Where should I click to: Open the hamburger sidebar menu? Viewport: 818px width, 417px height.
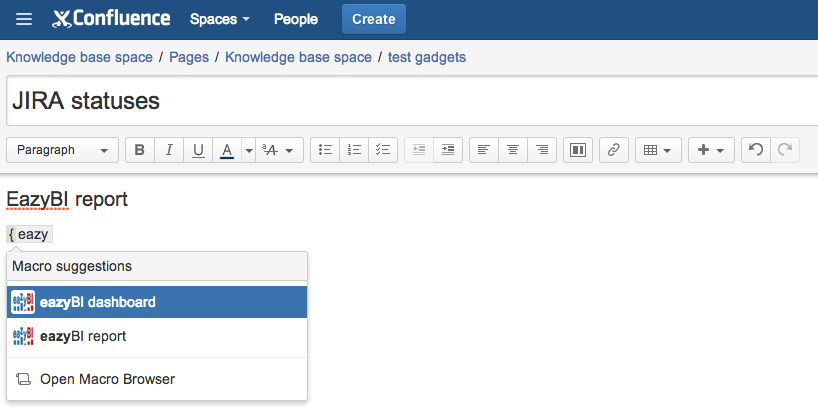(x=24, y=19)
